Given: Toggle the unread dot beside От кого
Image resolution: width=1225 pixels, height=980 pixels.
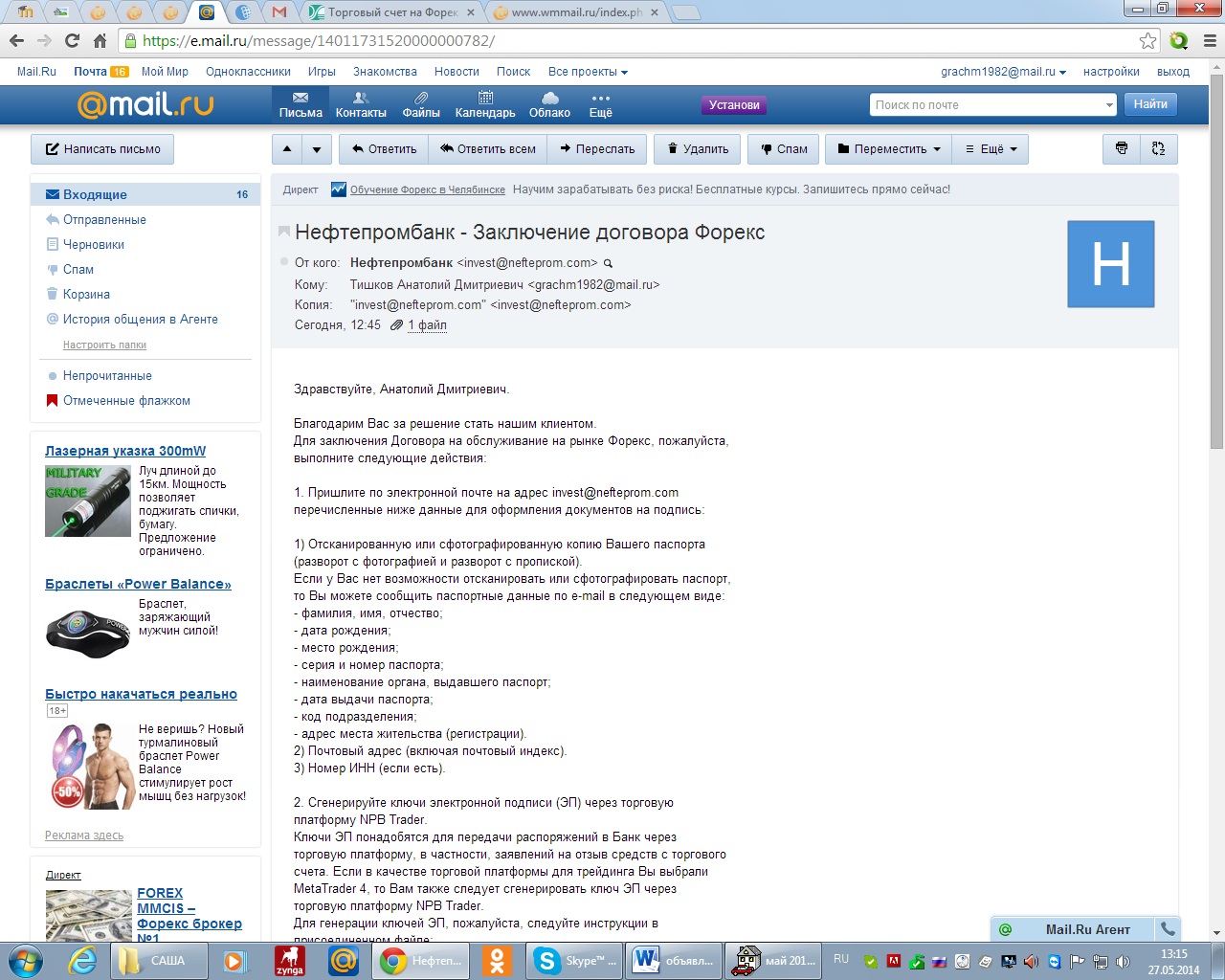Looking at the screenshot, I should pos(284,262).
